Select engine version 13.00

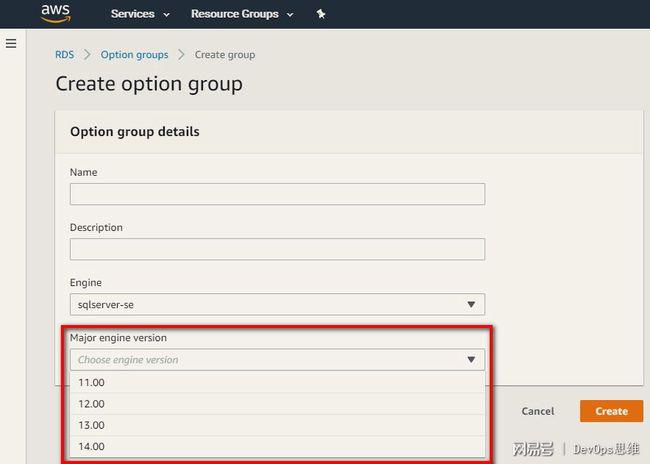click(x=277, y=425)
